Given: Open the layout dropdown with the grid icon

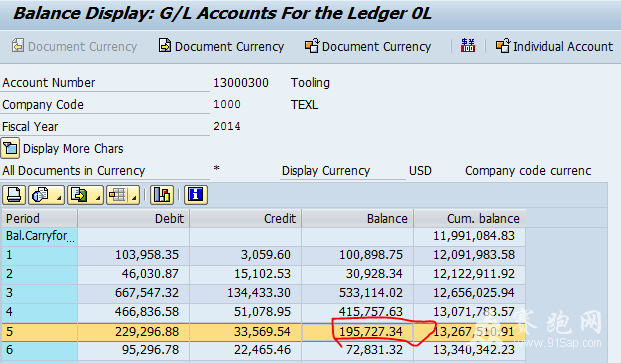Looking at the screenshot, I should click(122, 195).
